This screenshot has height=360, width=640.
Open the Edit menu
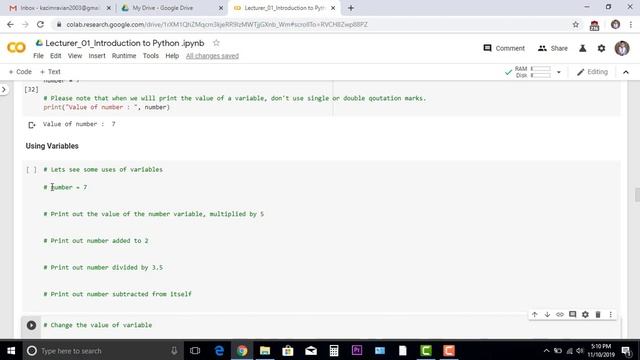pyautogui.click(x=56, y=56)
